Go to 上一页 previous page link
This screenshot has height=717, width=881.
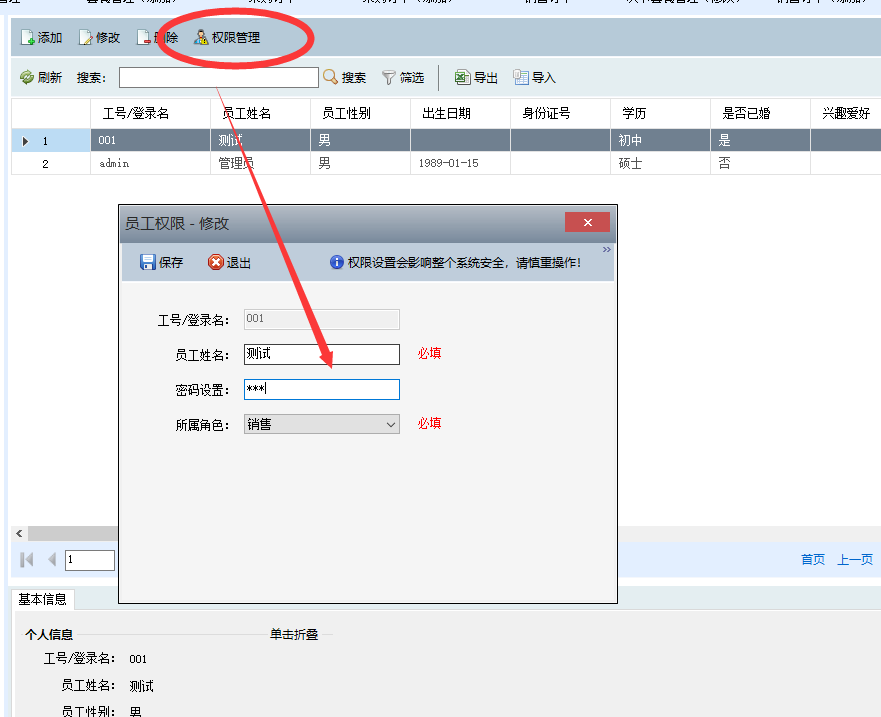pyautogui.click(x=854, y=560)
